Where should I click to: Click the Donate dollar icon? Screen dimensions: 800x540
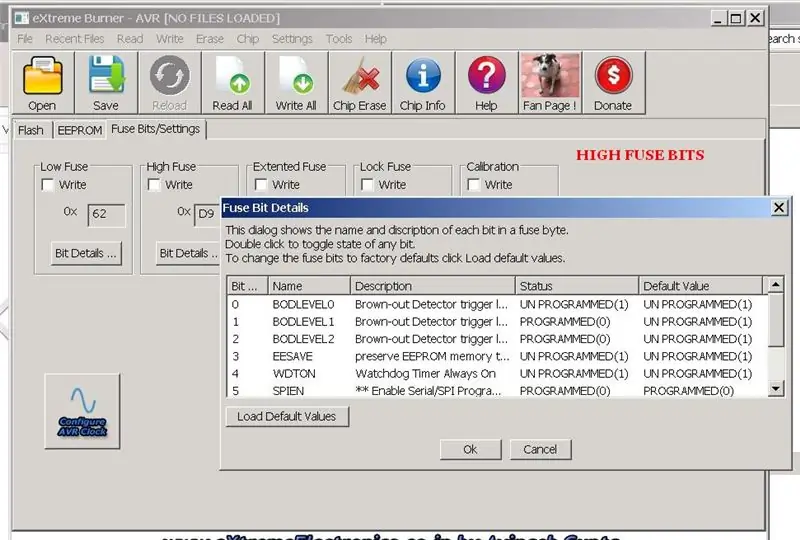(x=613, y=75)
